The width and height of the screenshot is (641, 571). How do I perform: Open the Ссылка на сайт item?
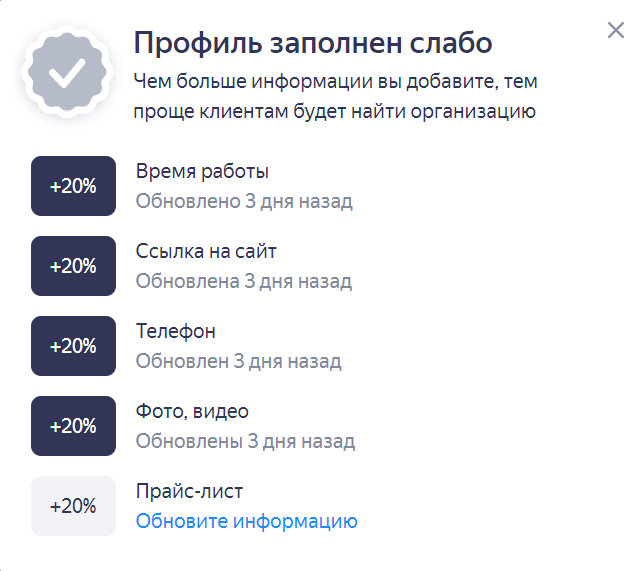click(x=206, y=251)
